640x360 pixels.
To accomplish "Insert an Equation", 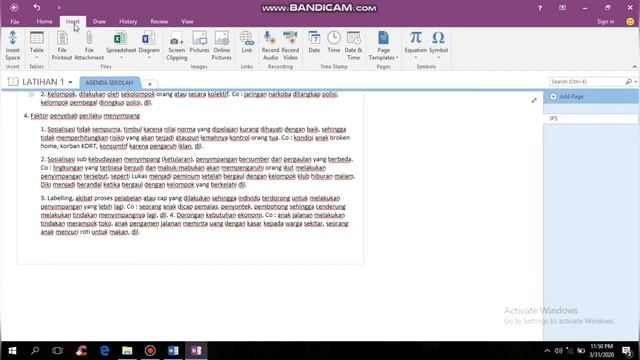I will [416, 45].
